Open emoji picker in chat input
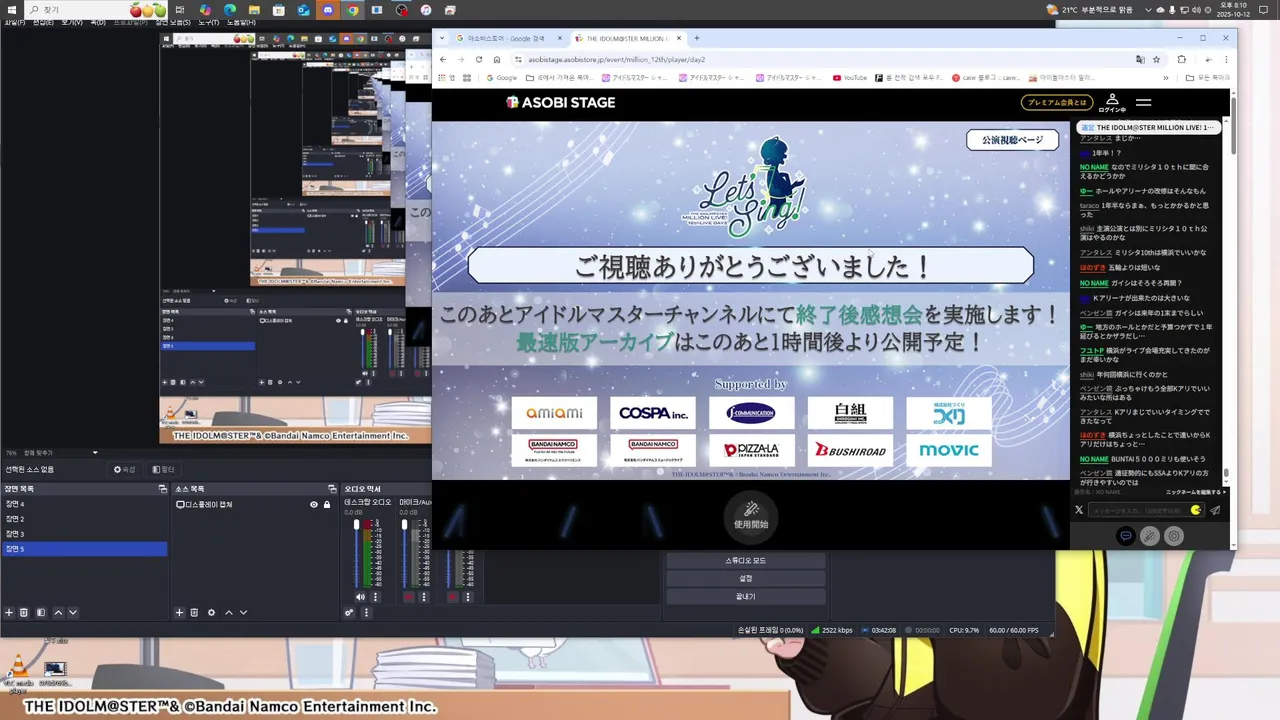 tap(1196, 510)
